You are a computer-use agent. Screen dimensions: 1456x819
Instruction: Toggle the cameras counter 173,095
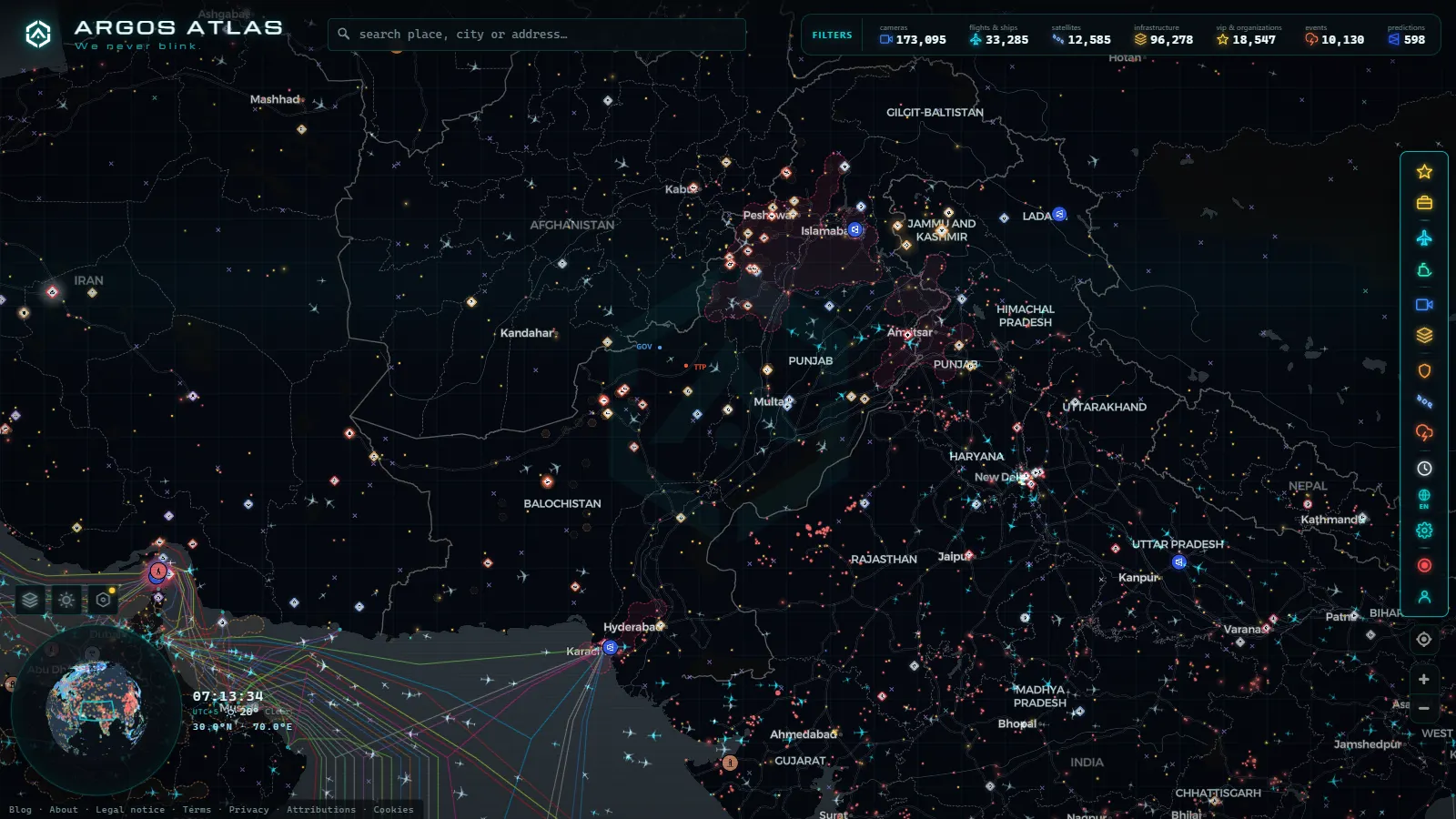click(913, 35)
